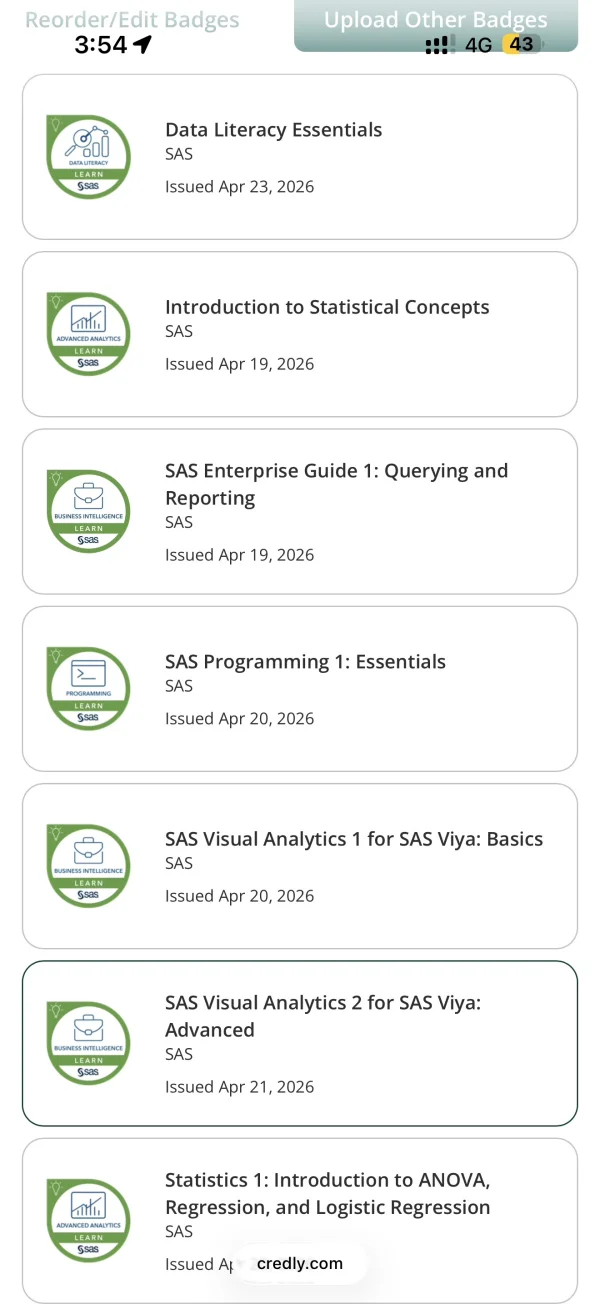This screenshot has width=600, height=1304.
Task: Click Reorder/Edit Badges
Action: point(132,20)
